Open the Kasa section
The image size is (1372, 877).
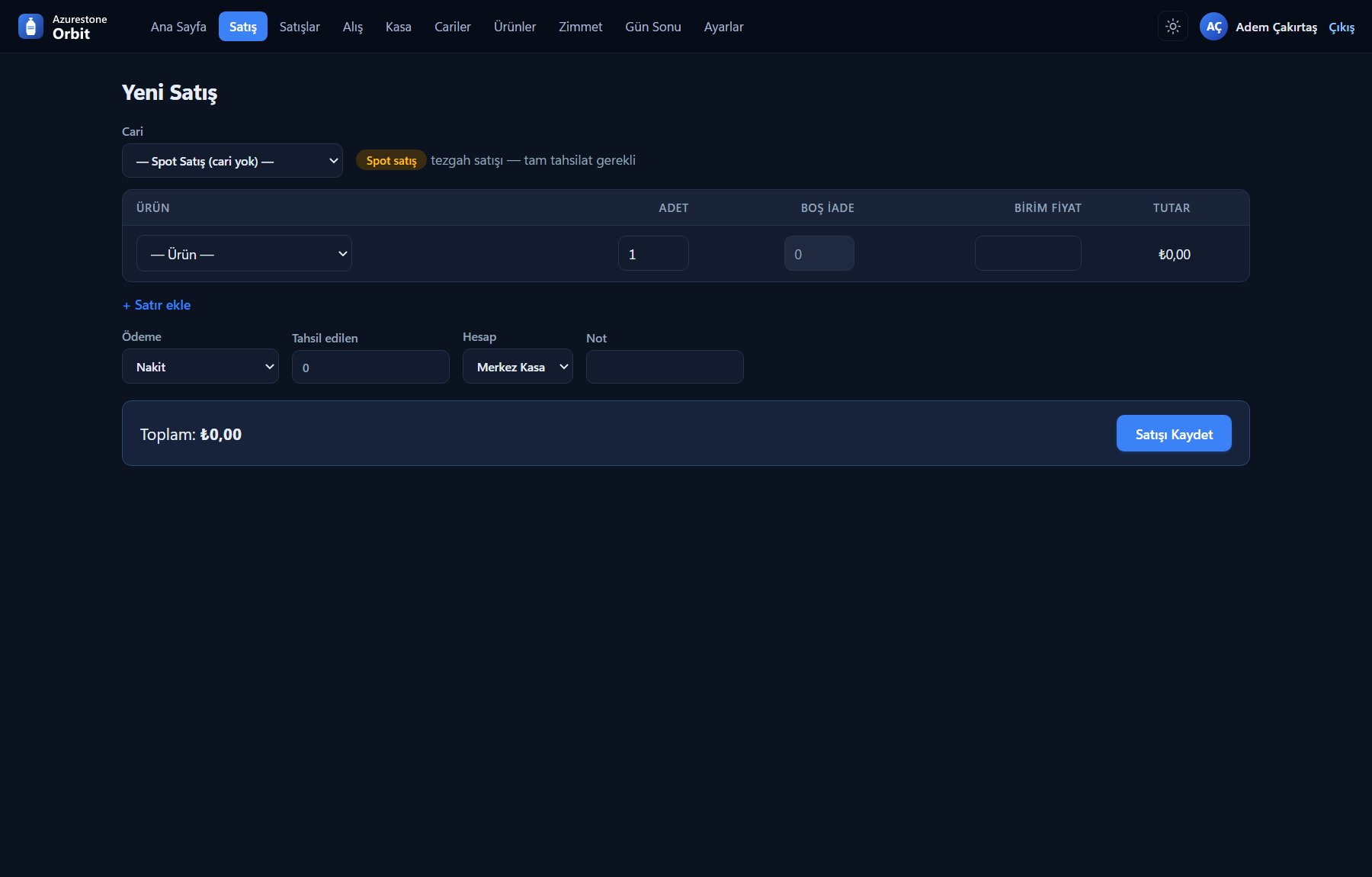(399, 27)
